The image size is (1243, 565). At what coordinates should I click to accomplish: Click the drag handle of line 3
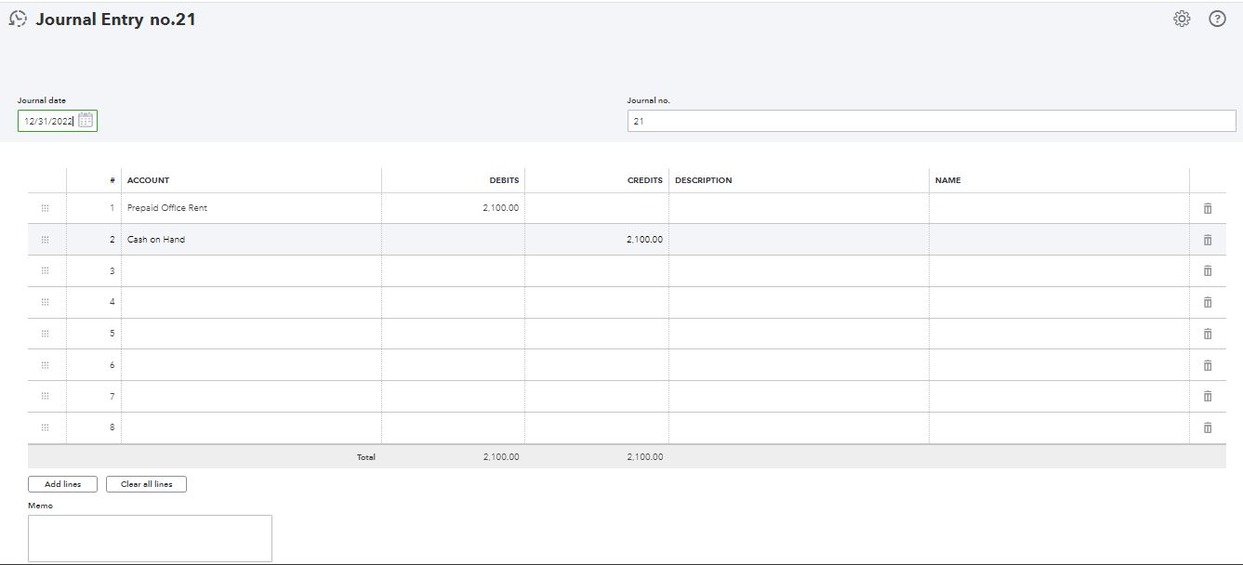(45, 271)
